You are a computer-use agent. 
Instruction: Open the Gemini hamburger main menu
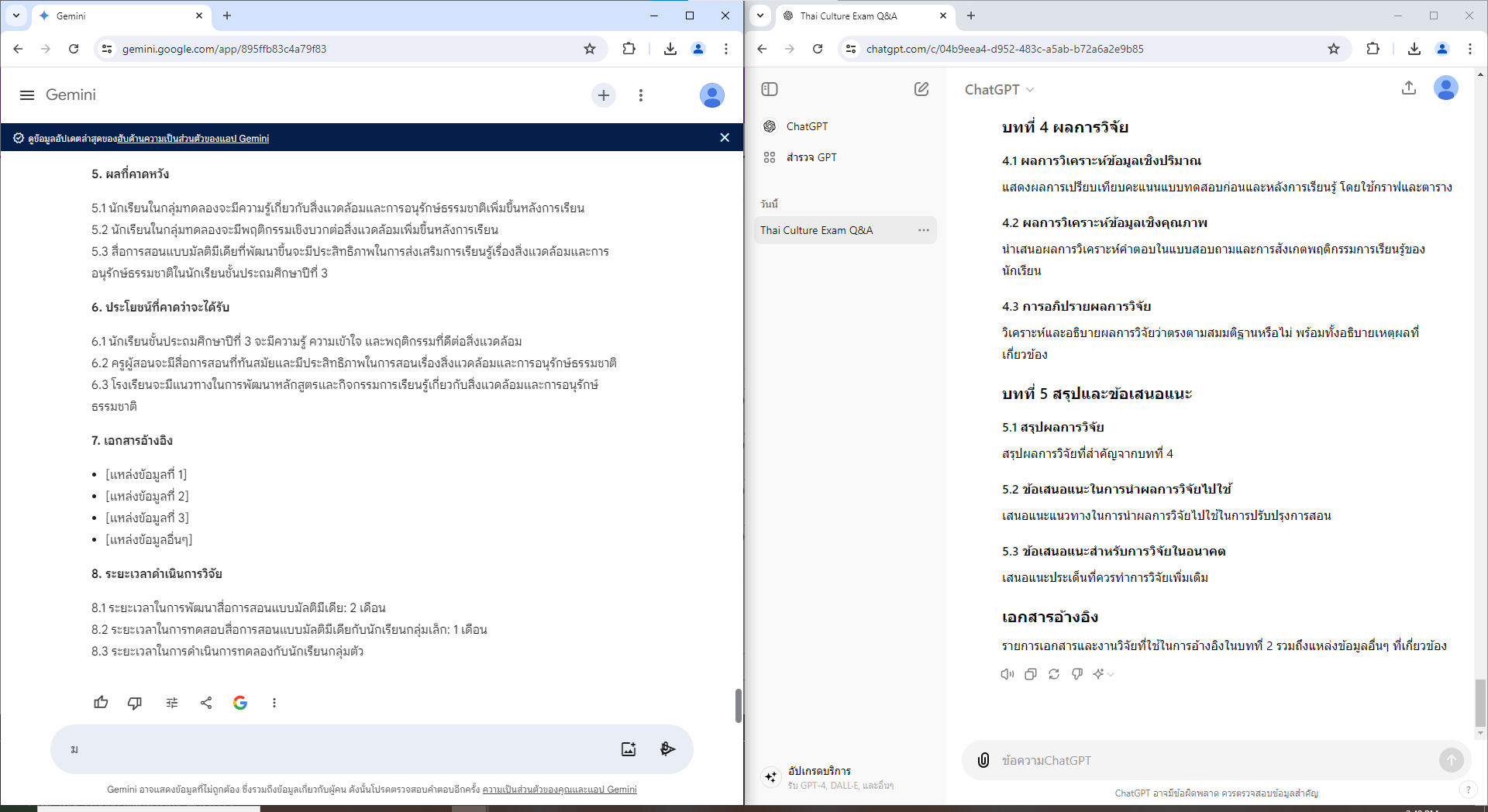[27, 95]
